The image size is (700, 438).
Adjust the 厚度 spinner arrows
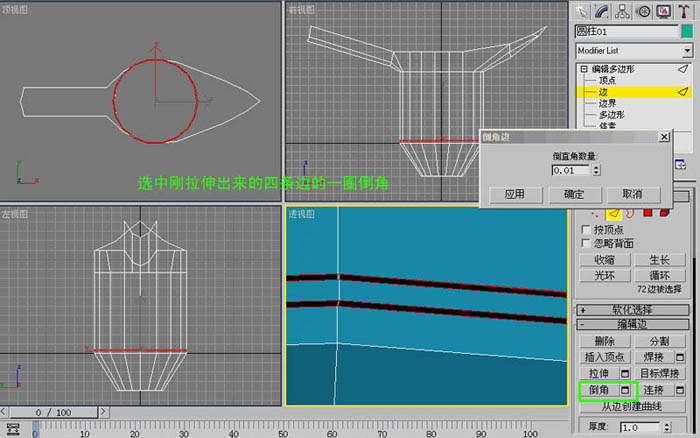[667, 427]
